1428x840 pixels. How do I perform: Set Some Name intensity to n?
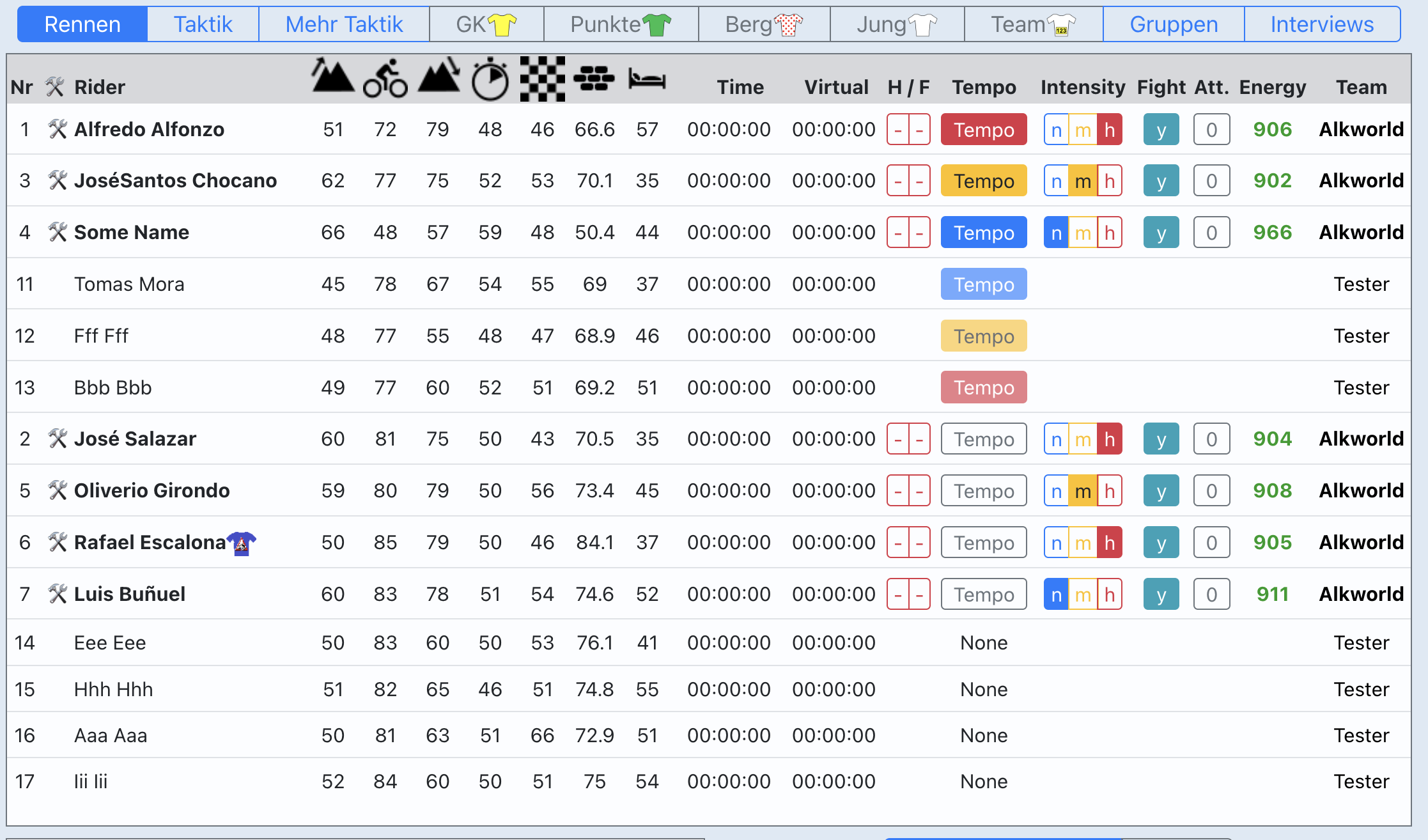(1057, 233)
